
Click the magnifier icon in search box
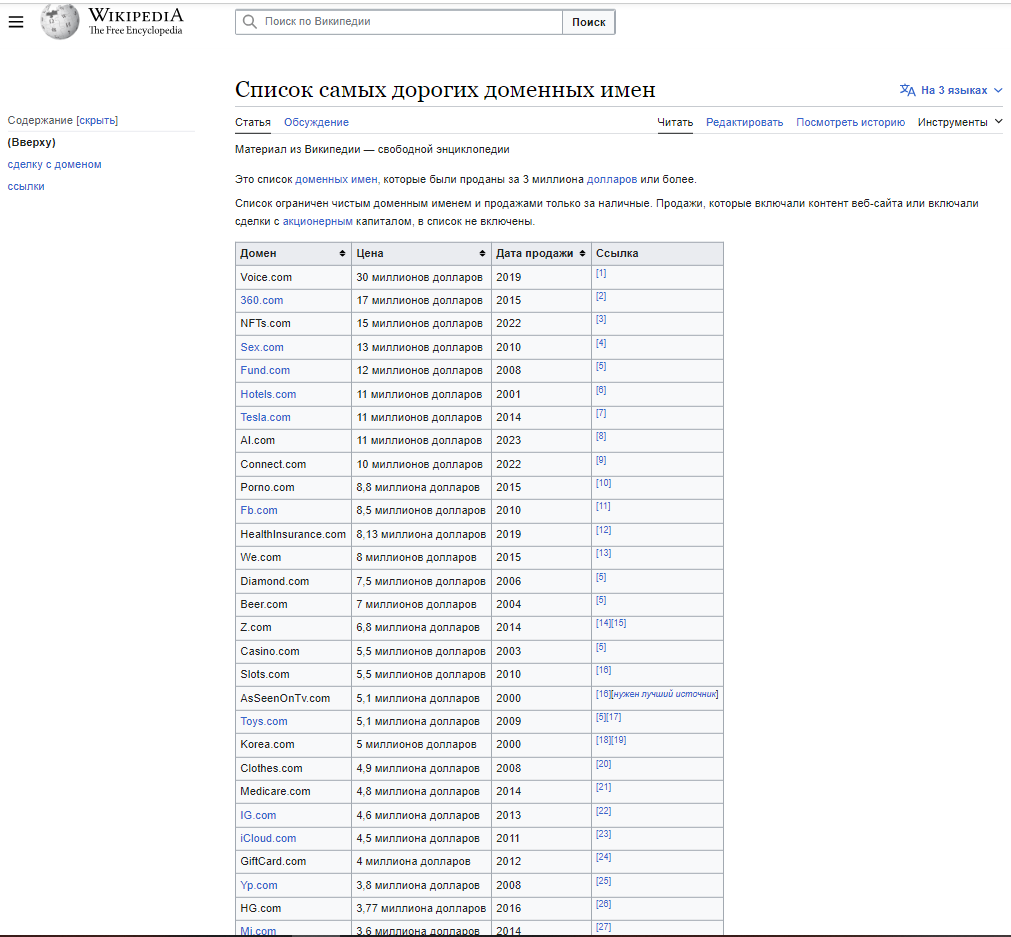pyautogui.click(x=250, y=22)
